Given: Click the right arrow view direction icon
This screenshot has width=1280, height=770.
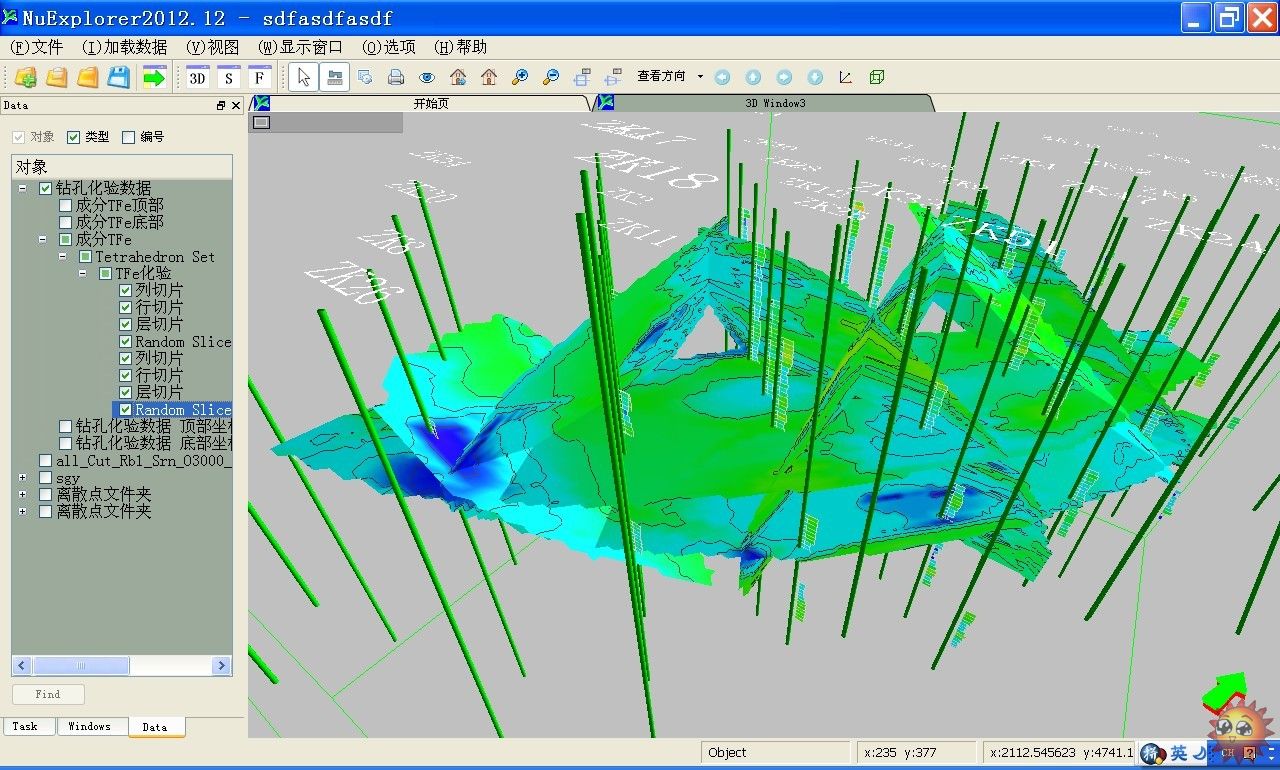Looking at the screenshot, I should point(784,77).
